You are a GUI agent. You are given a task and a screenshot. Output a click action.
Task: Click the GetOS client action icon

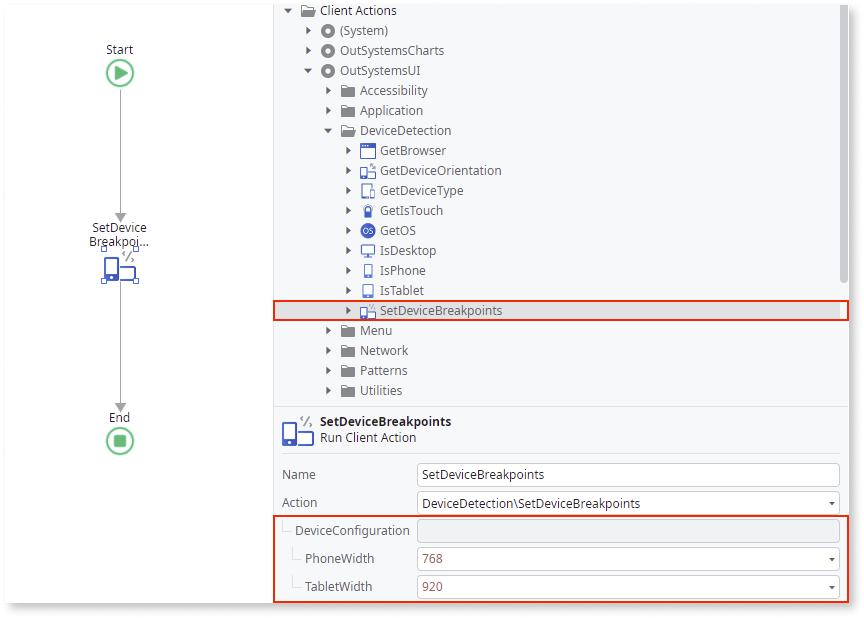click(367, 230)
